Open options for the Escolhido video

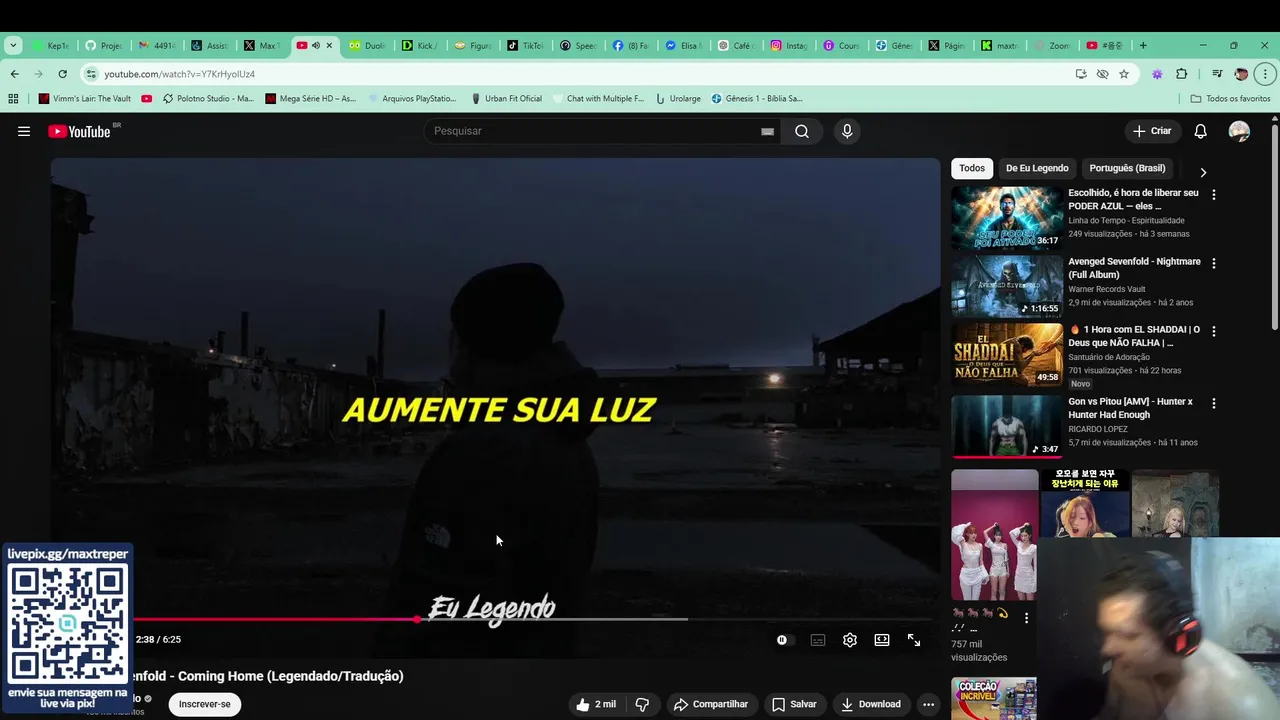1214,195
